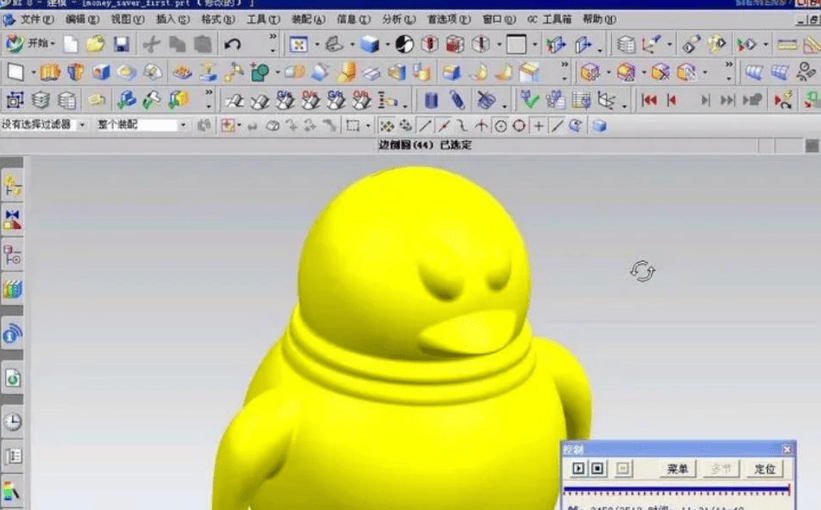Image resolution: width=821 pixels, height=510 pixels.
Task: Open the 工具 (Tools) menu
Action: 263,19
